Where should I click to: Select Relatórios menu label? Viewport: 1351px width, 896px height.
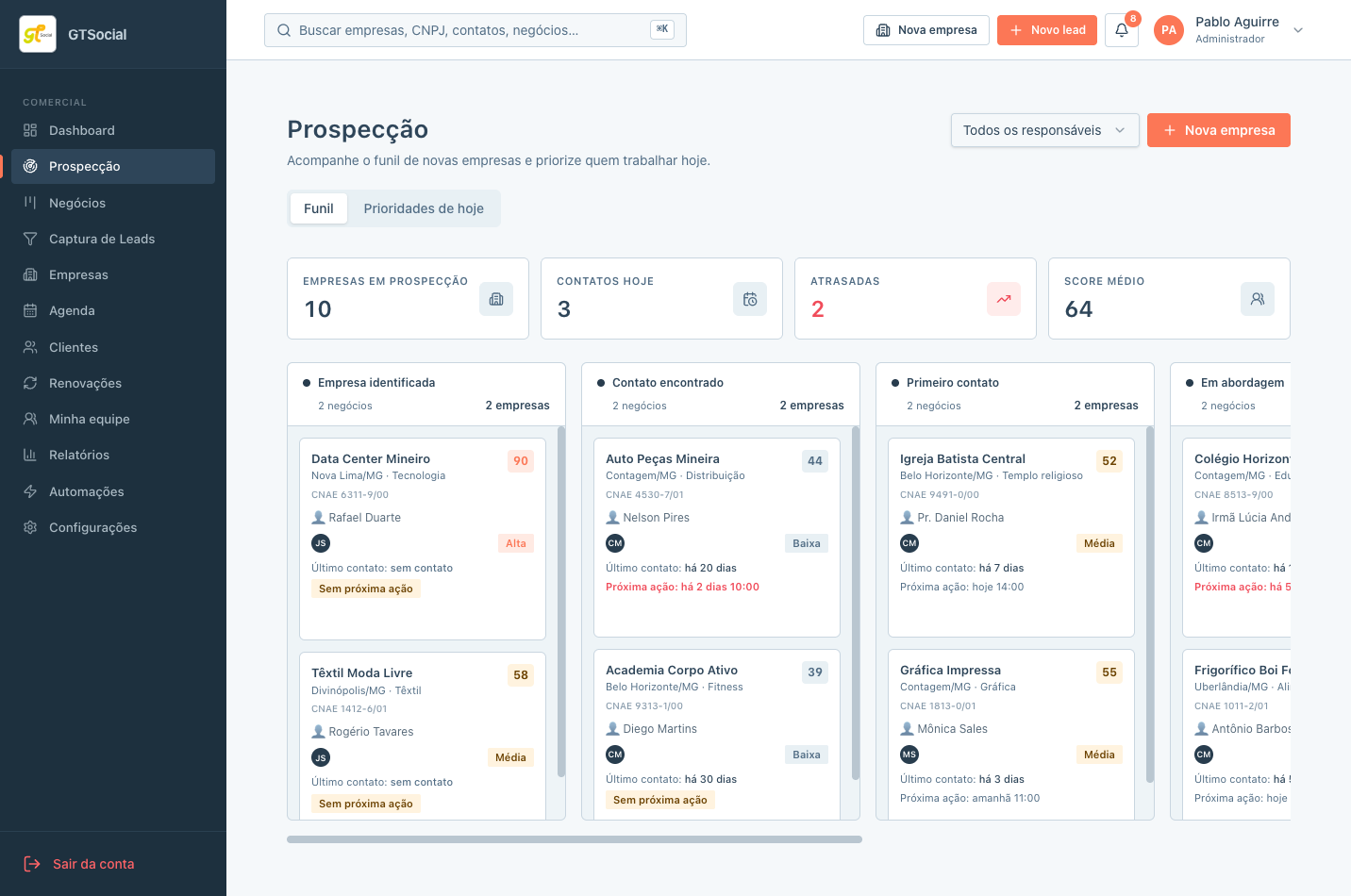pos(79,455)
